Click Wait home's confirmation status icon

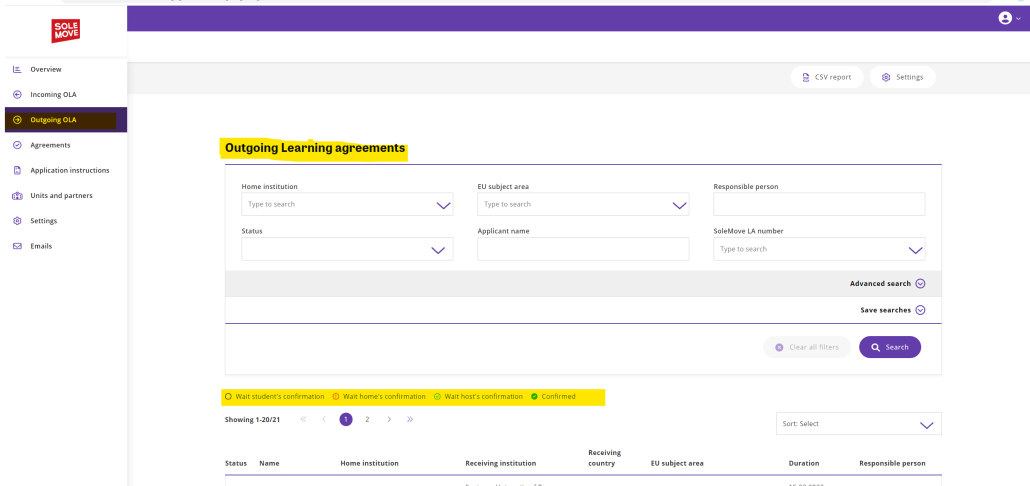pos(336,397)
